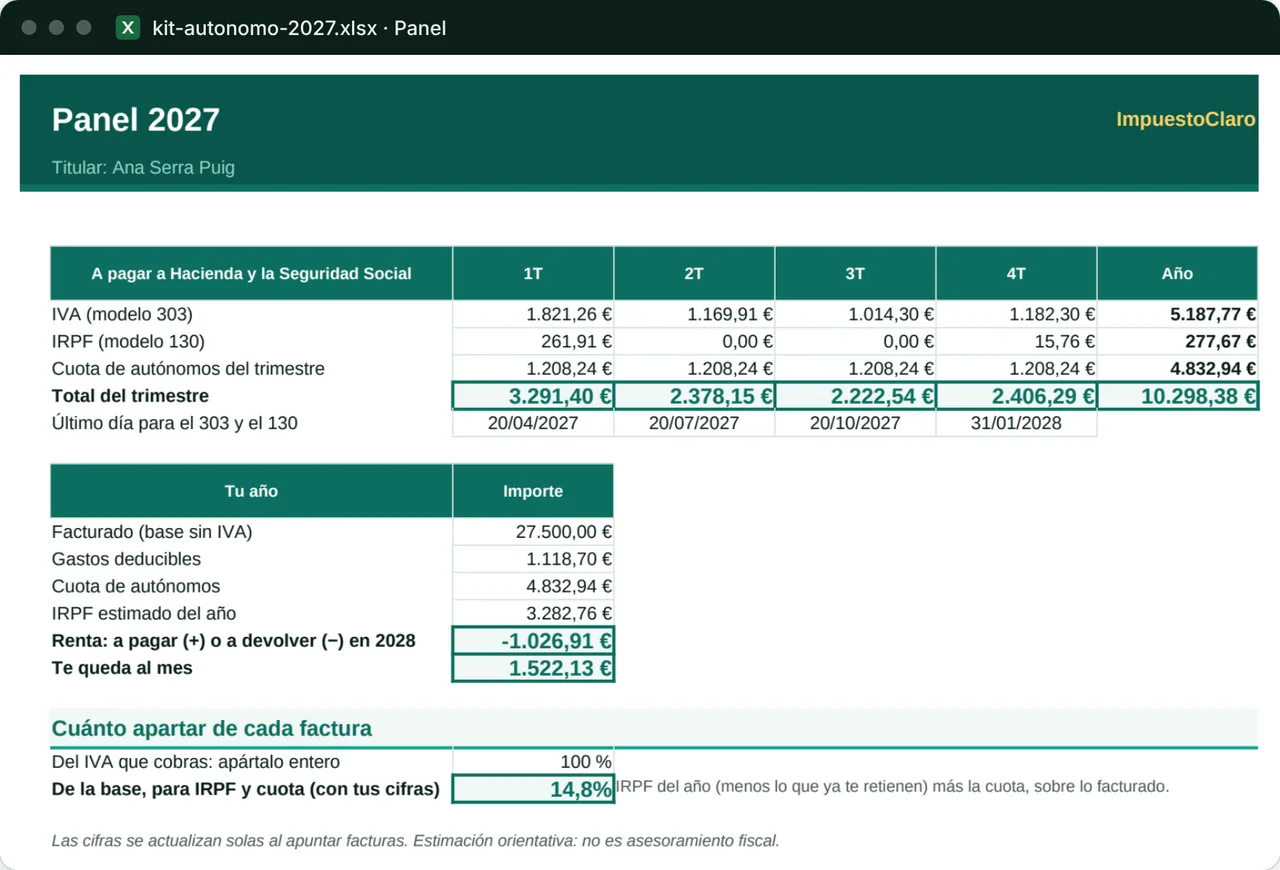Viewport: 1280px width, 870px height.
Task: Click the yearly IRPF total 277,67 €
Action: tap(1177, 341)
